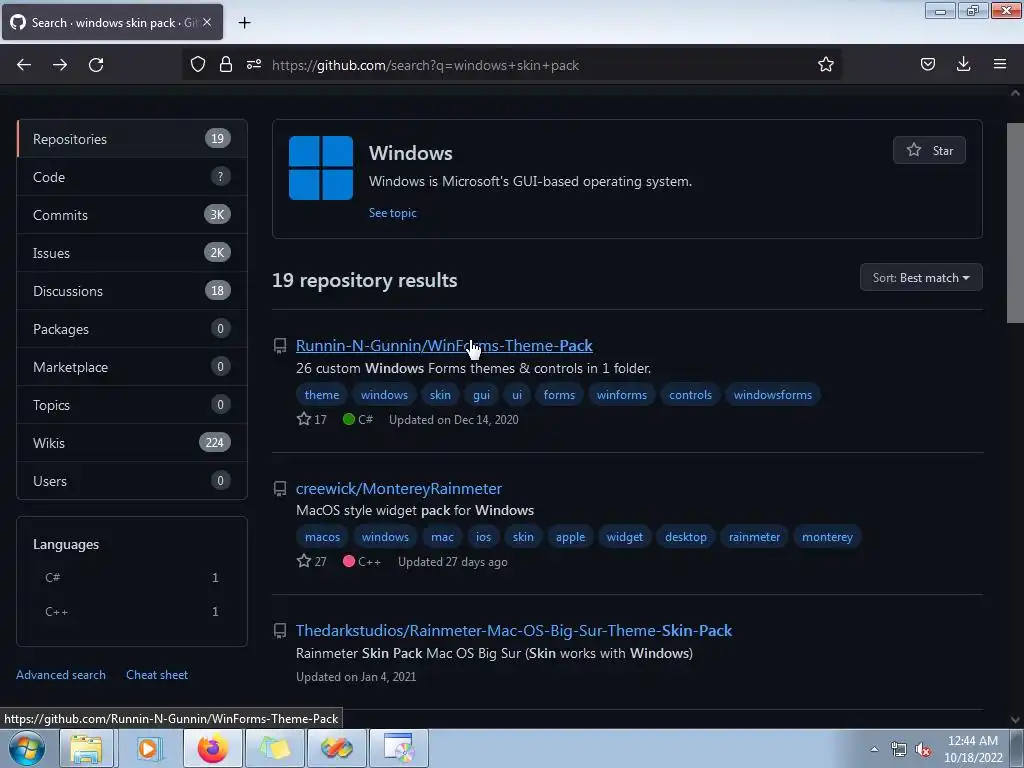Open the tracking protection shield icon
This screenshot has height=768, width=1024.
tap(198, 64)
